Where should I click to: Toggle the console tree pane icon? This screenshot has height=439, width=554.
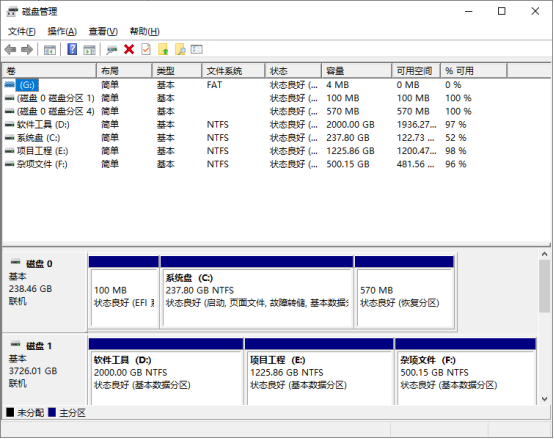click(49, 50)
